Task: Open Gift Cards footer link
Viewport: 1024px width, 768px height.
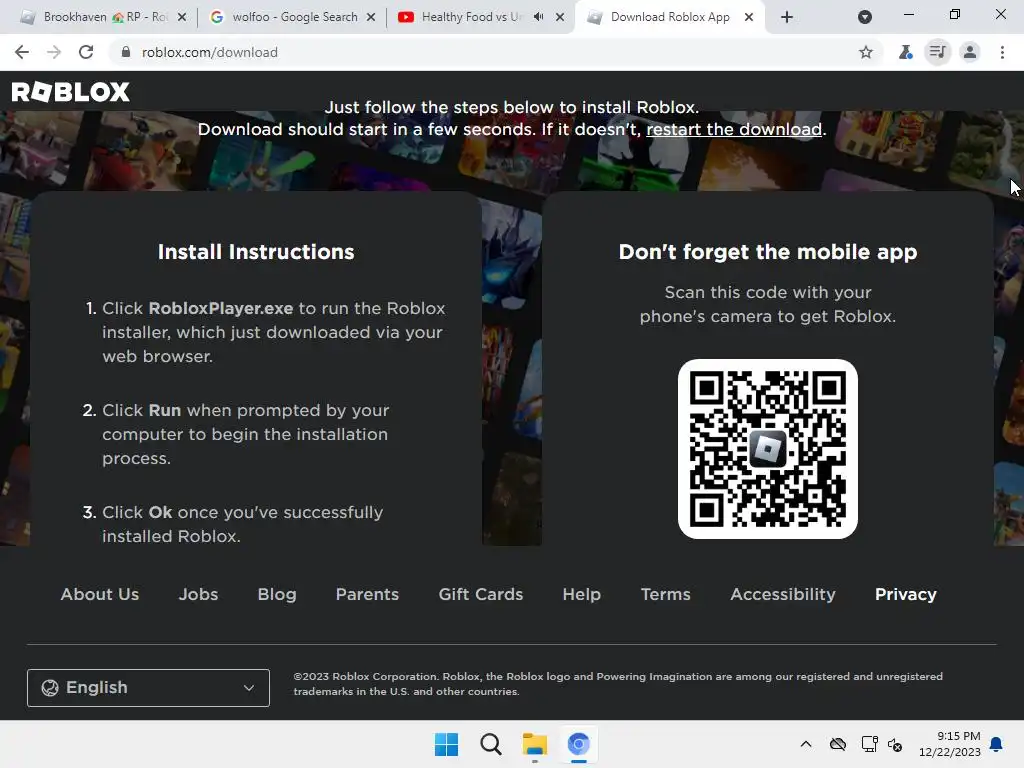Action: coord(481,594)
